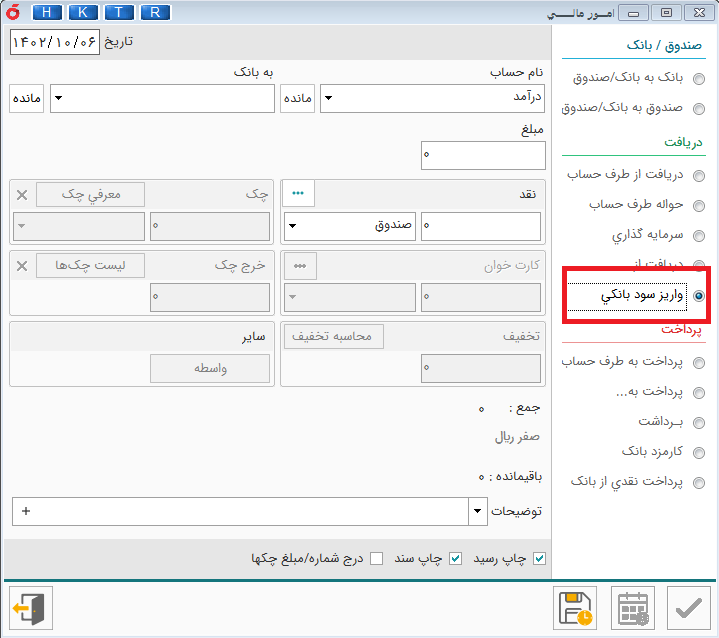Open به بانک dropdown
The width and height of the screenshot is (719, 638).
click(162, 98)
